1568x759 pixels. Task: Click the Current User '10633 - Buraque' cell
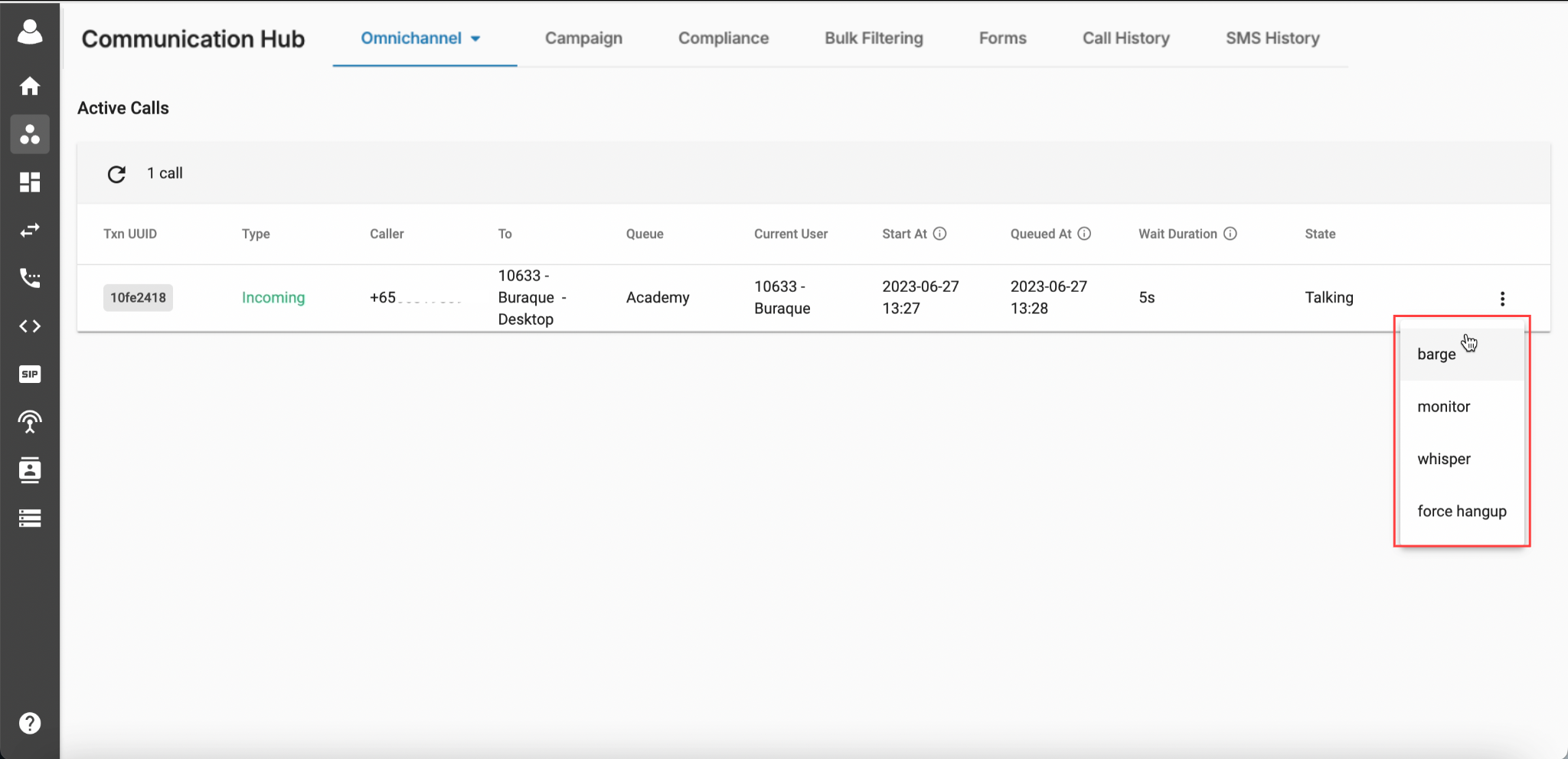[782, 297]
